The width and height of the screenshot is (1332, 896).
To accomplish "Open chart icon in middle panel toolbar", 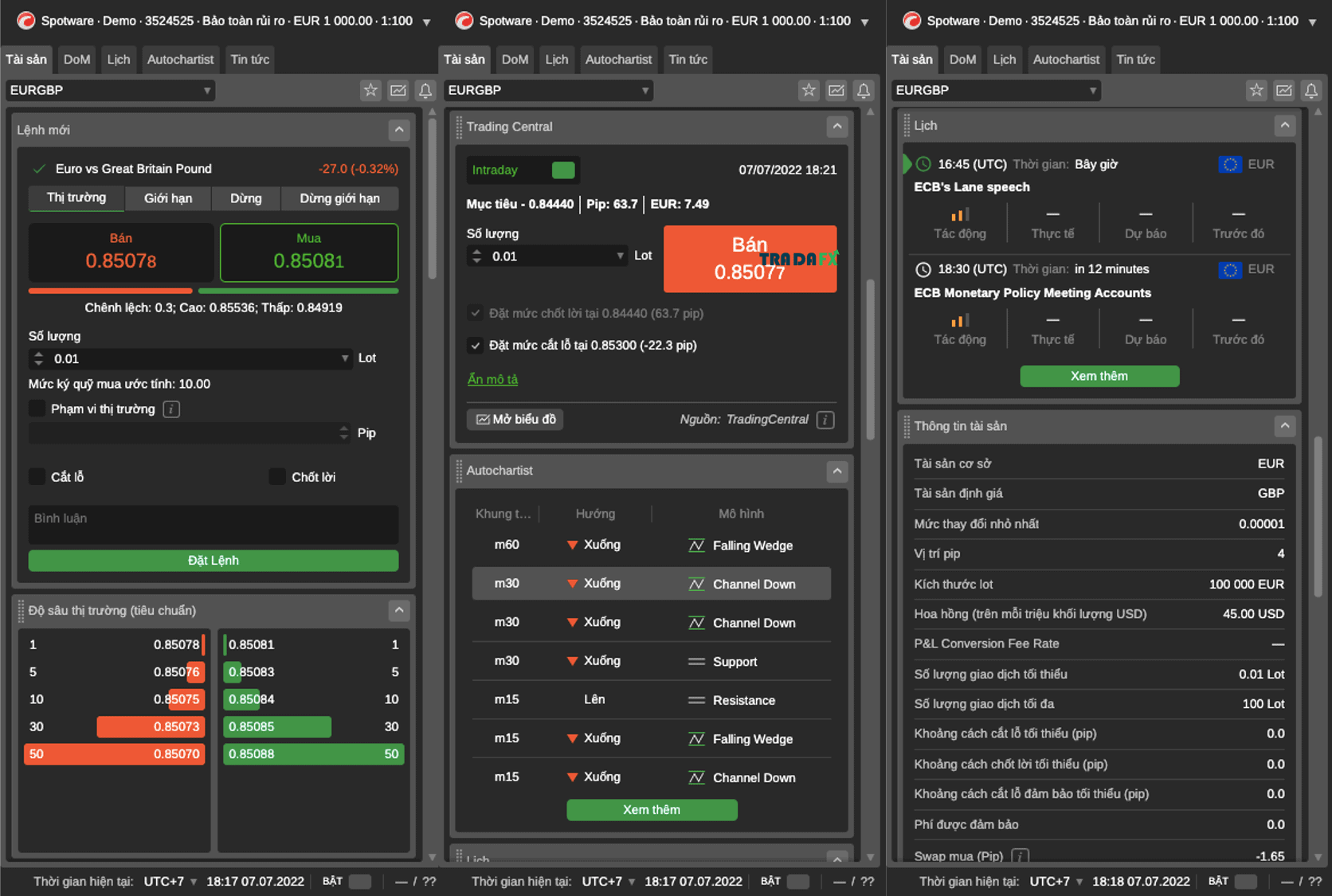I will tap(836, 91).
